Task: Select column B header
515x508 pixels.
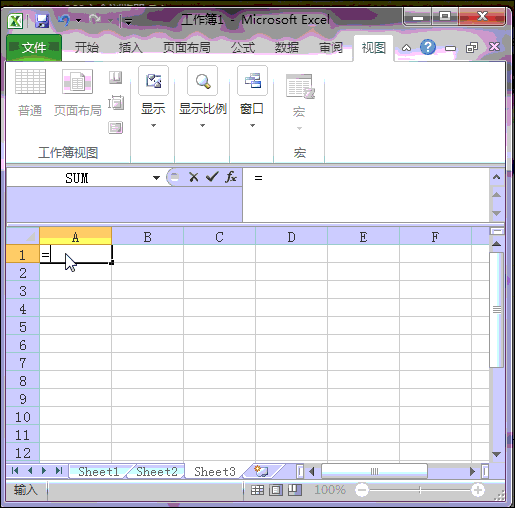Action: click(148, 237)
